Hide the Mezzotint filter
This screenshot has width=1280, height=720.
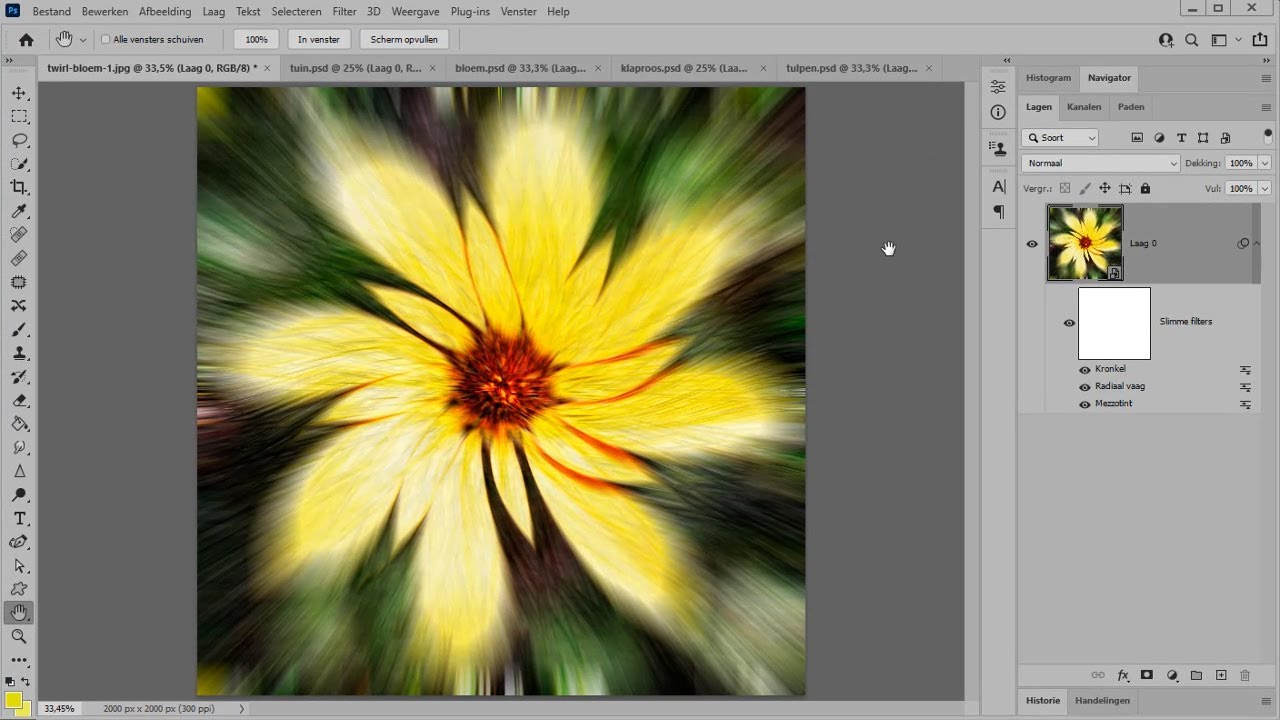pyautogui.click(x=1085, y=405)
